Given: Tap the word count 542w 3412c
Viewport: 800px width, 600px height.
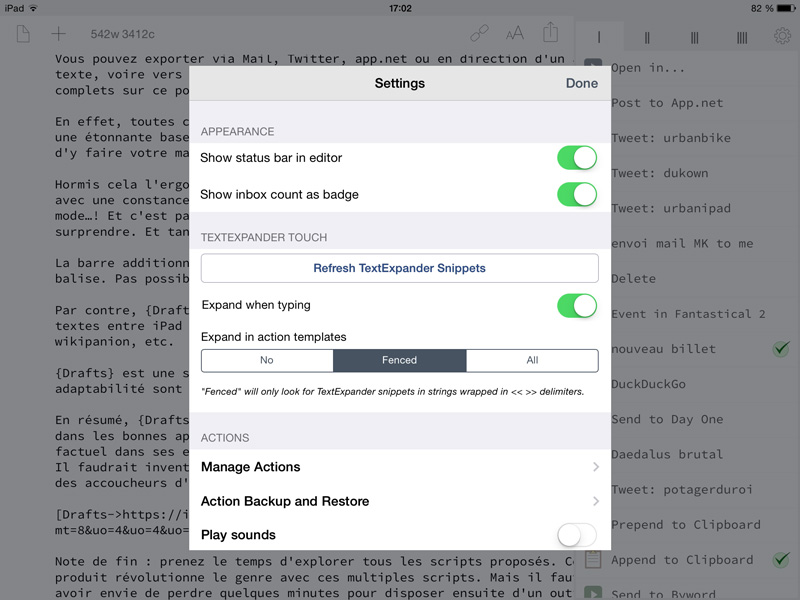Looking at the screenshot, I should coord(122,34).
